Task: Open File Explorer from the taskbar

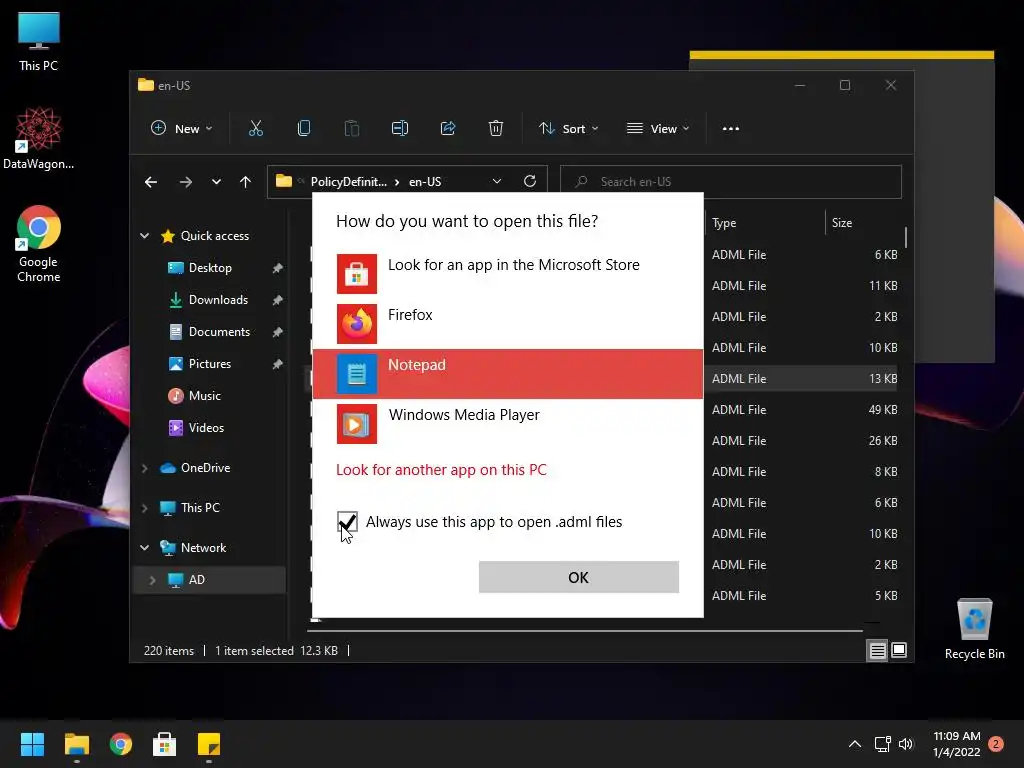Action: click(x=77, y=744)
